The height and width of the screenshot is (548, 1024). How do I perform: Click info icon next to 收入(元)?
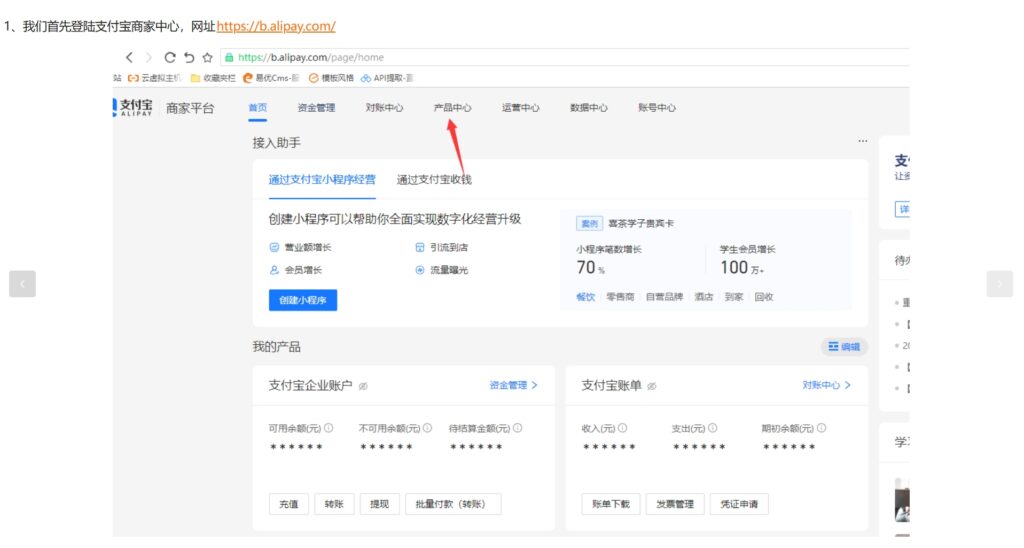click(x=622, y=428)
